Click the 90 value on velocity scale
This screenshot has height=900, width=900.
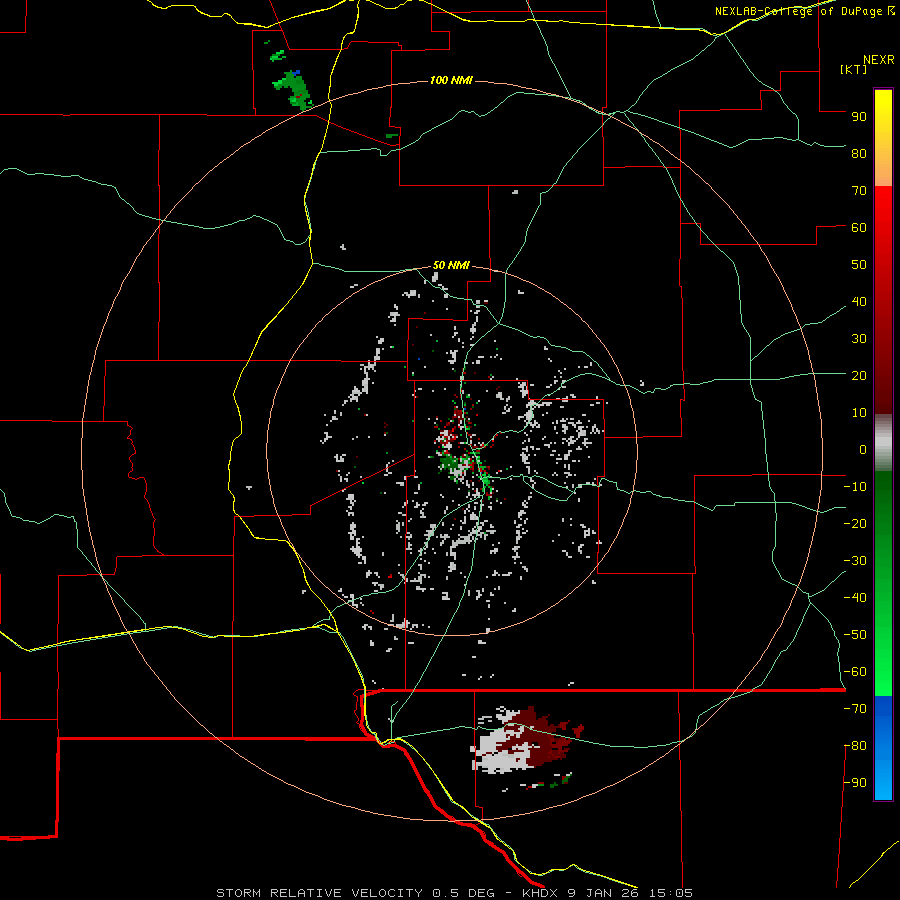point(859,117)
